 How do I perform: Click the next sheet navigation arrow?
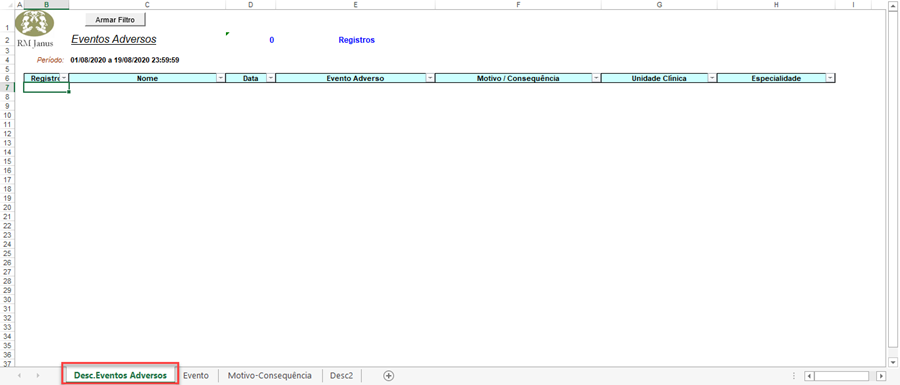pyautogui.click(x=38, y=375)
